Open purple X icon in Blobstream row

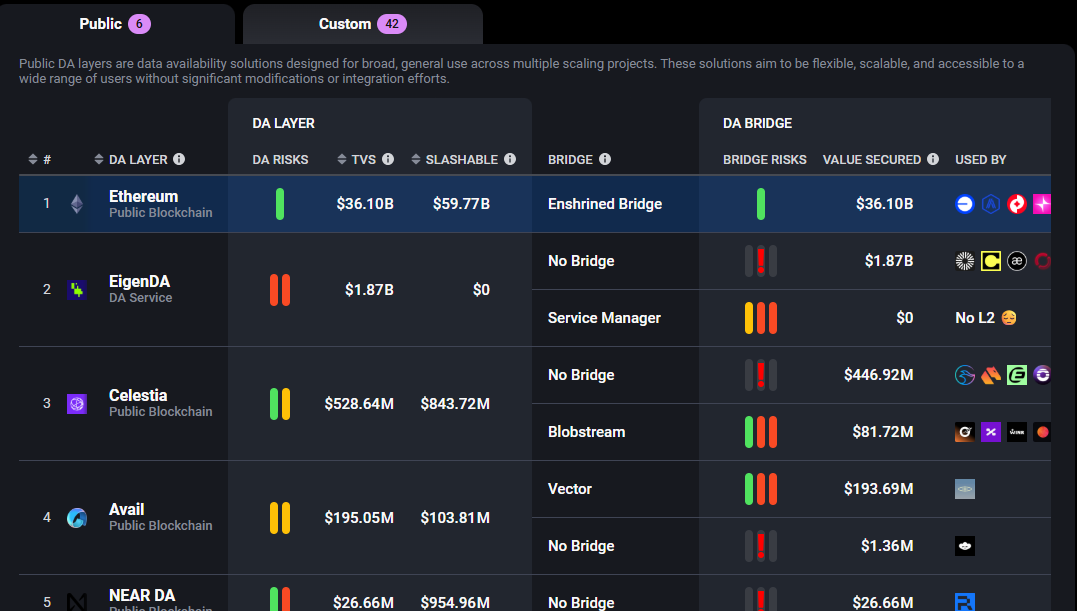pos(990,432)
